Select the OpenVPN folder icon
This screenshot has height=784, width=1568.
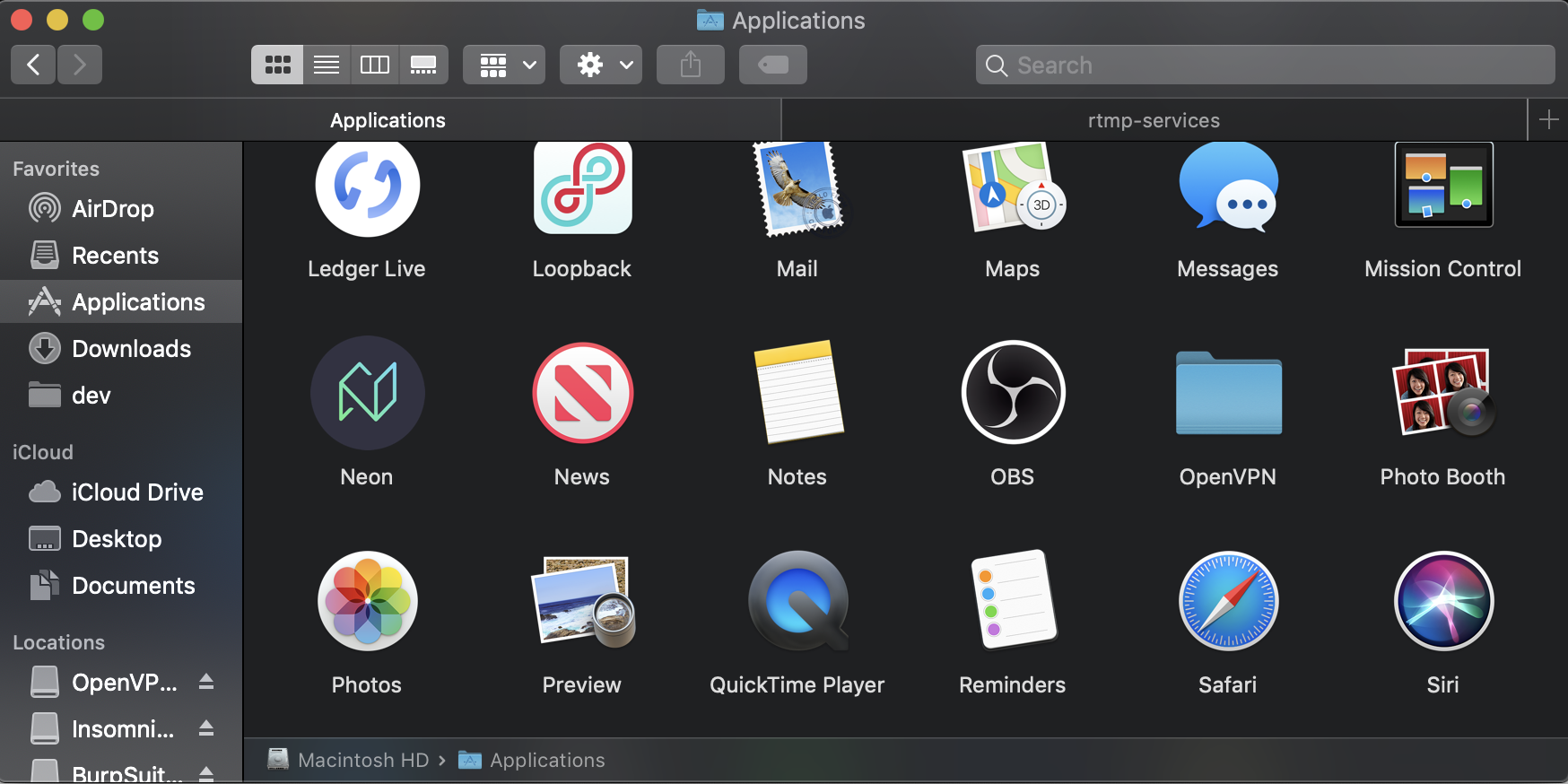tap(1228, 393)
